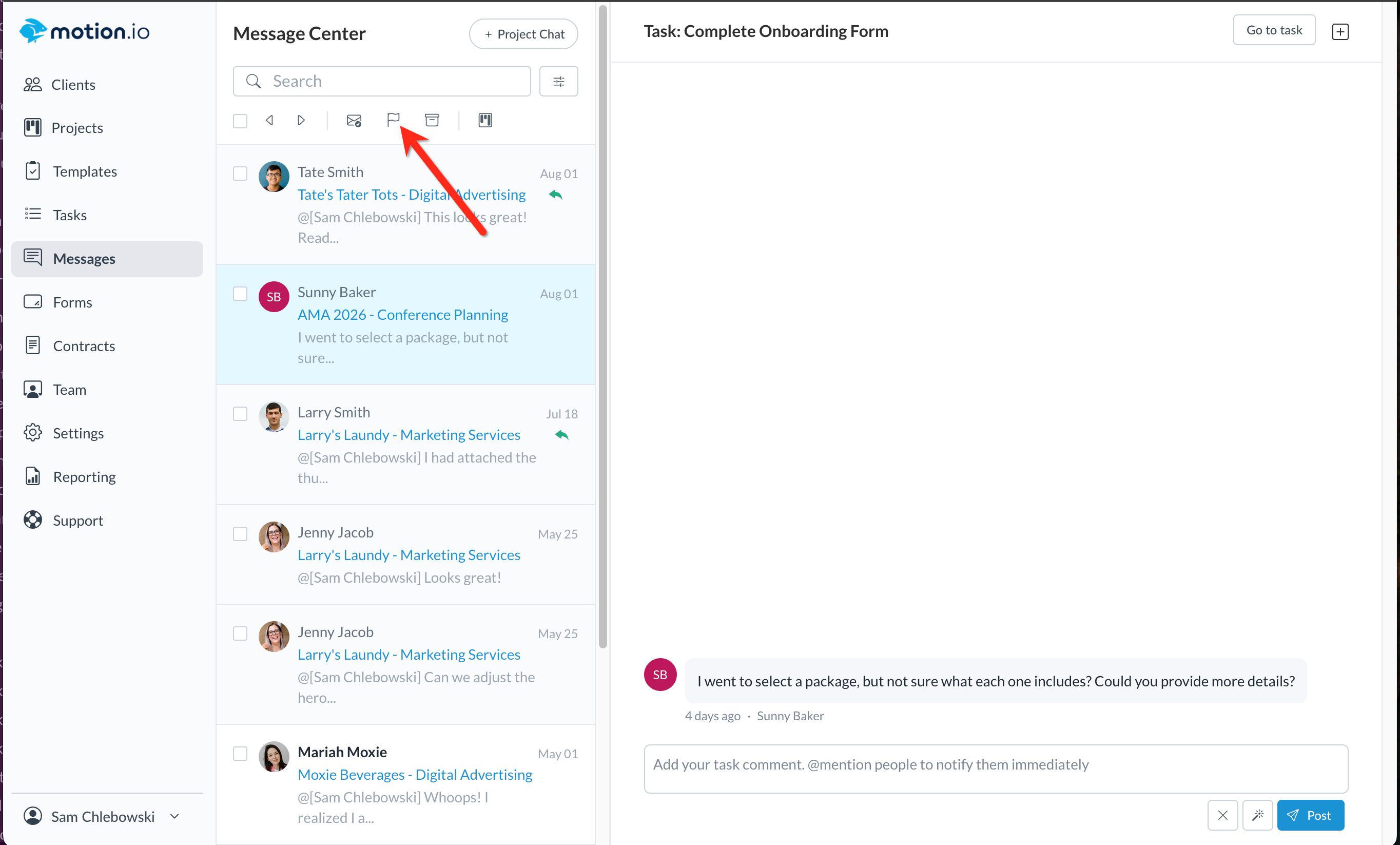Open the message filter settings icon
This screenshot has width=1400, height=845.
pyautogui.click(x=558, y=81)
